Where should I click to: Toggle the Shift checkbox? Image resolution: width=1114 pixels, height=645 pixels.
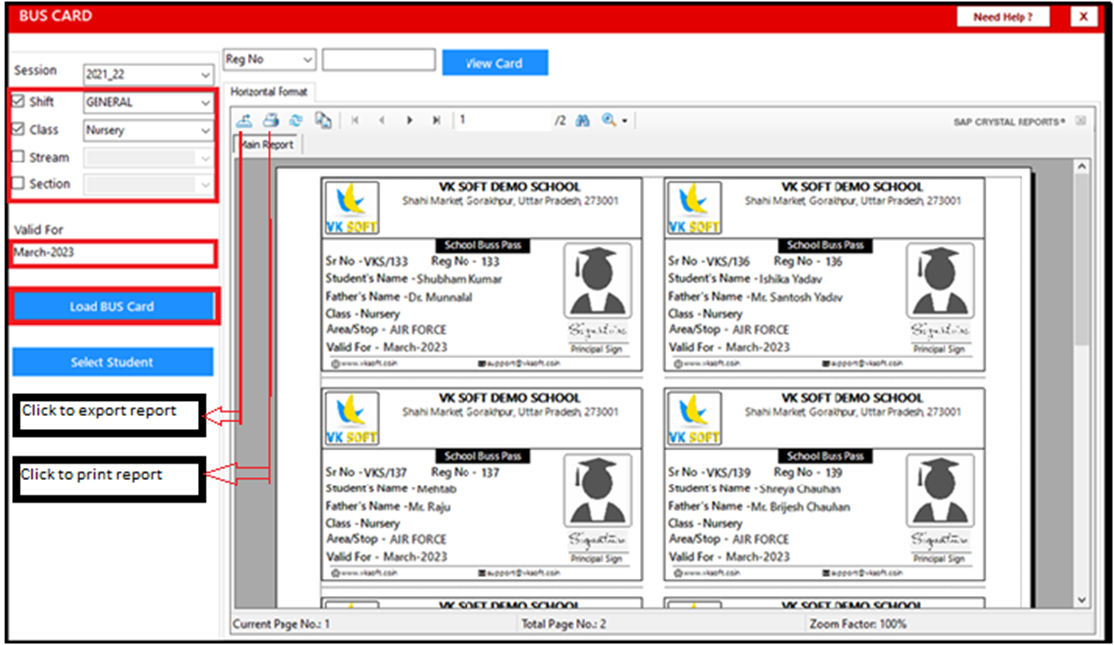point(18,101)
